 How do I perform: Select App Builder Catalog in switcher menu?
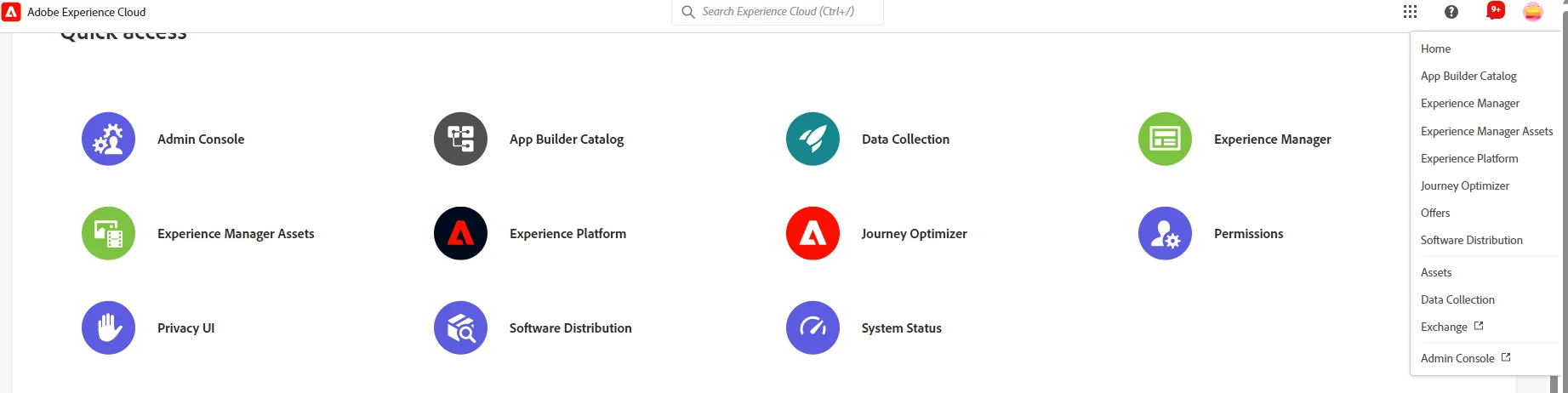[1468, 76]
